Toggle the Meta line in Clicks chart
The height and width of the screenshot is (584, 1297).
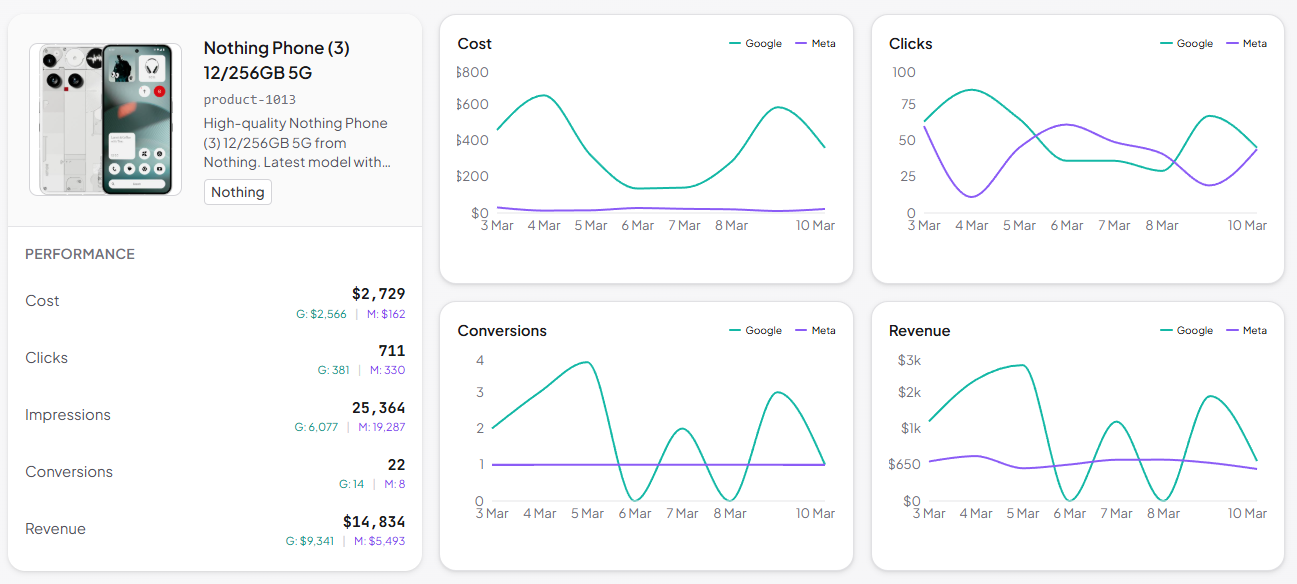[1246, 43]
